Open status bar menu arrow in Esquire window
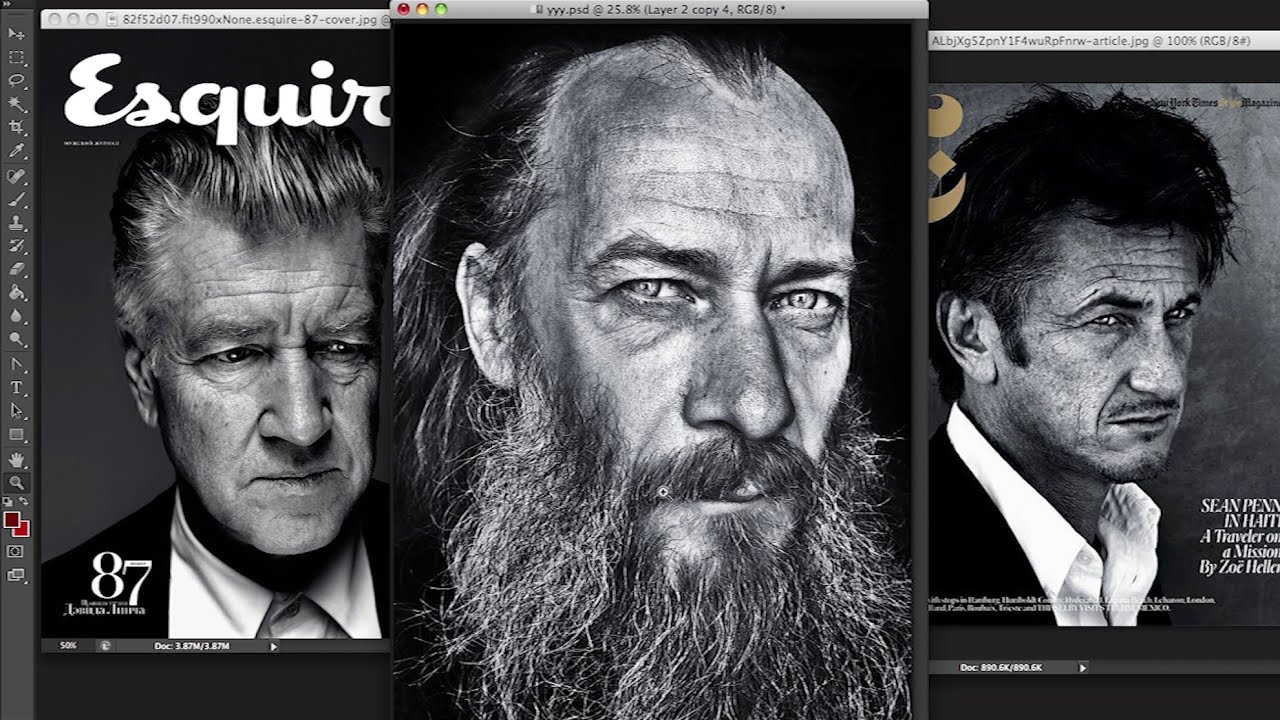Image resolution: width=1280 pixels, height=720 pixels. [275, 646]
